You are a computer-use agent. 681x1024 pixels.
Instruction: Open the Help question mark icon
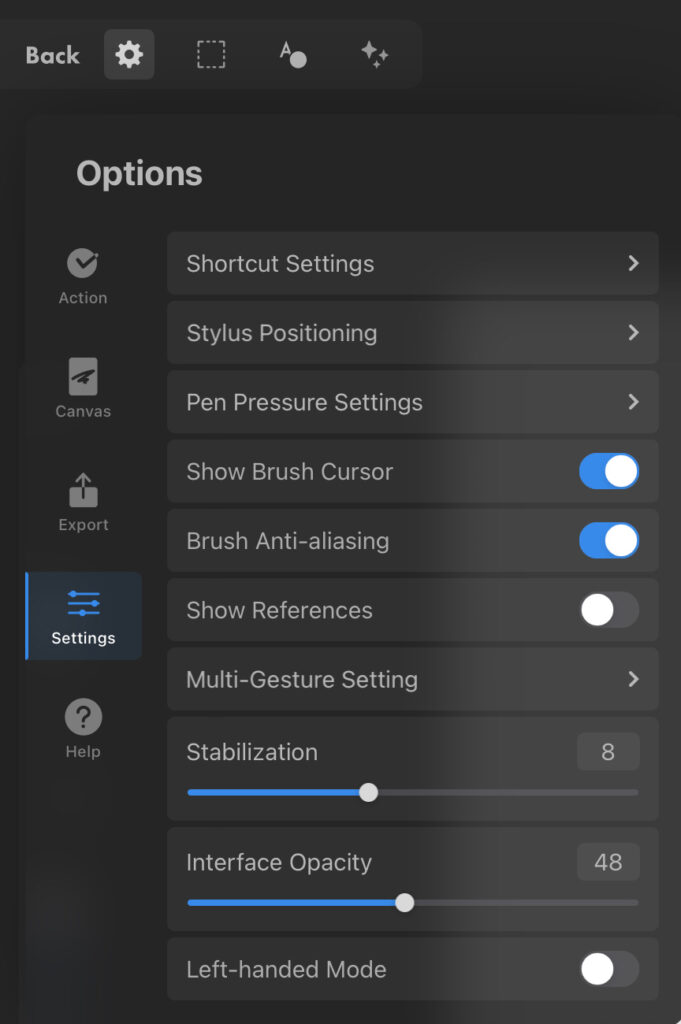point(83,717)
